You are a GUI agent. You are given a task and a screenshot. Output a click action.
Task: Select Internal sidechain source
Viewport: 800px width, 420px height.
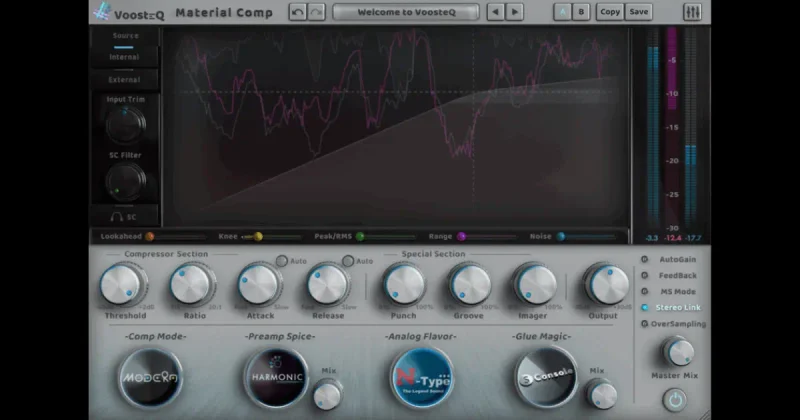(124, 57)
